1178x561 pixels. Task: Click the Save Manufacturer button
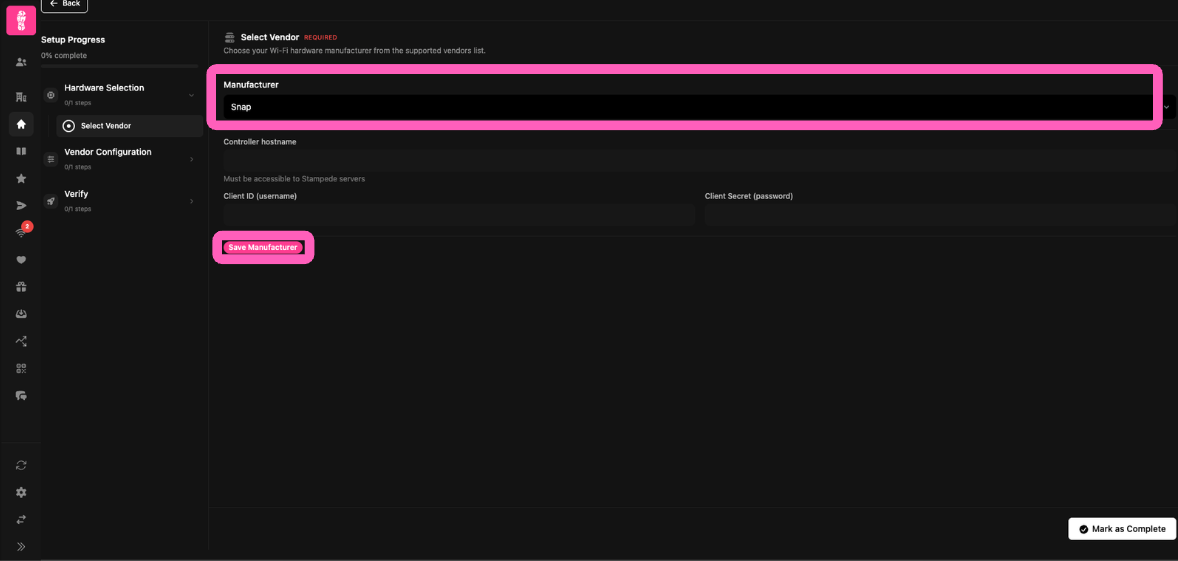click(x=263, y=247)
